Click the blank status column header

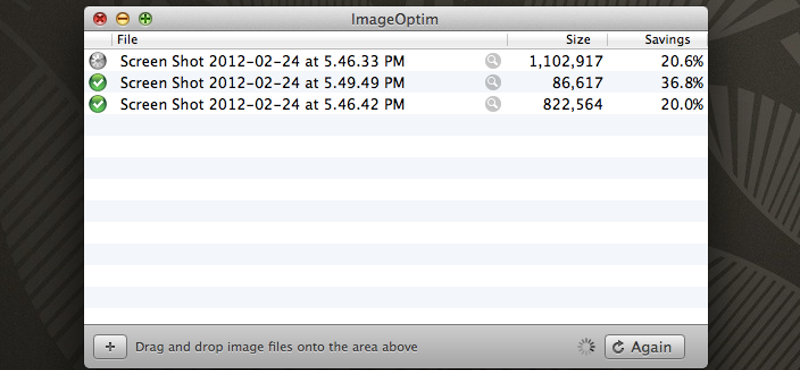97,39
